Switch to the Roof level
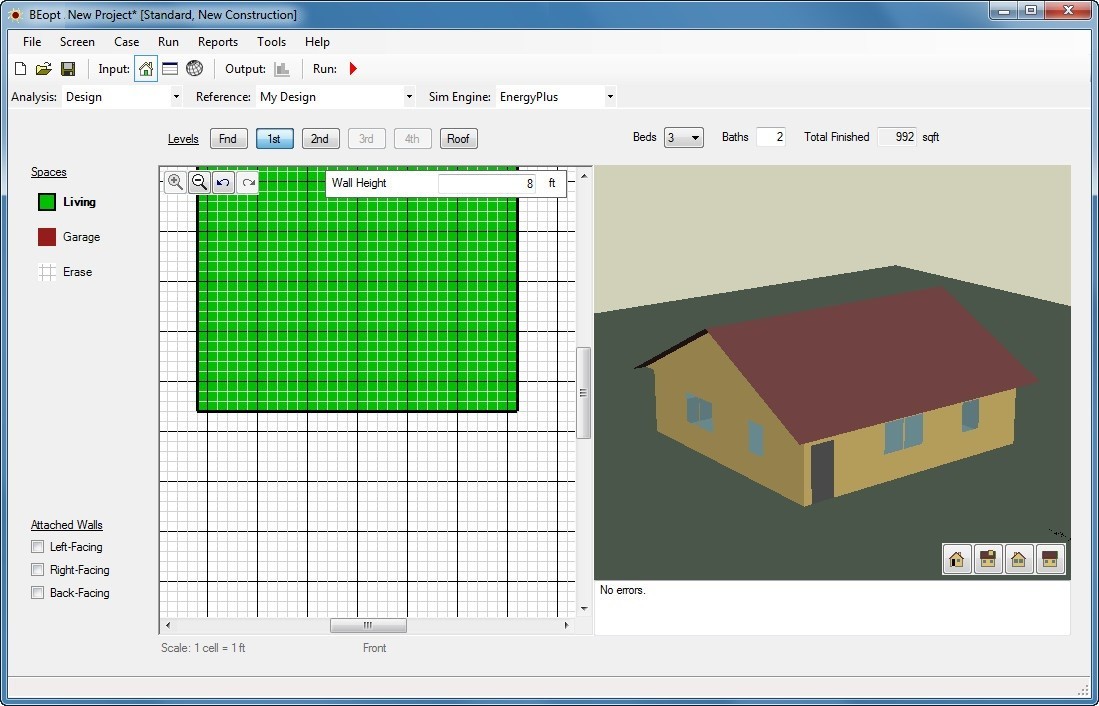The width and height of the screenshot is (1099, 706). coord(458,139)
